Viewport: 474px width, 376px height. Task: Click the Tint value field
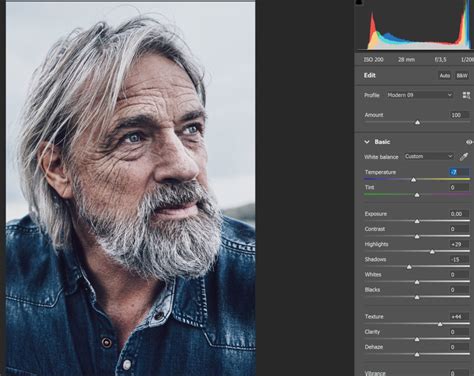coord(459,187)
